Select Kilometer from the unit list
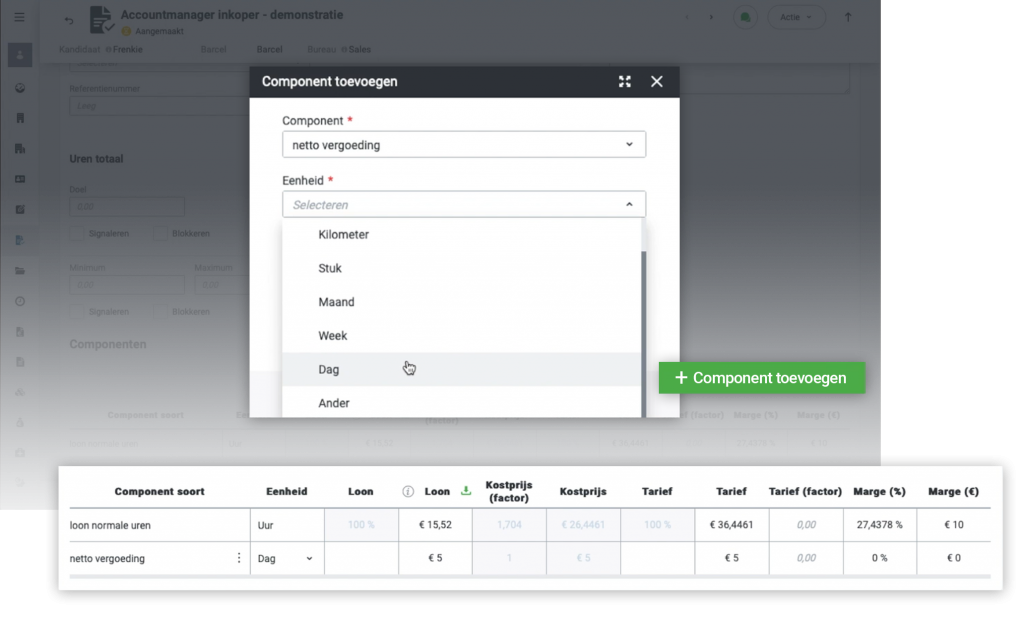Screen dimensions: 1024x623 tap(461, 234)
